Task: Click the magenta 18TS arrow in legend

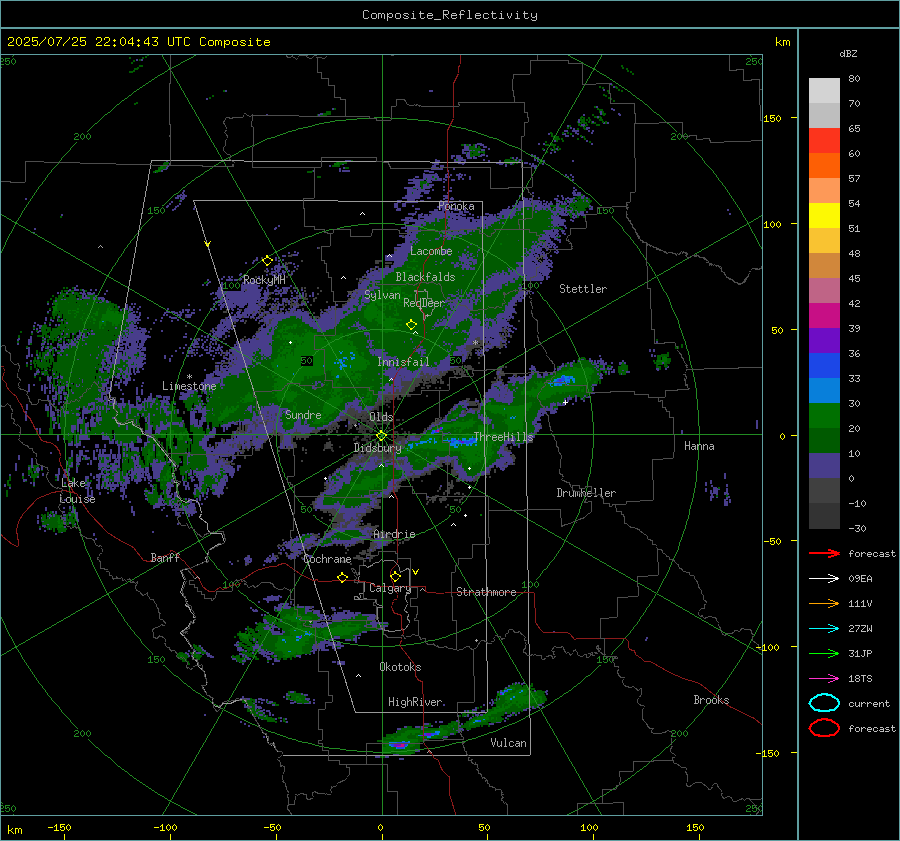Action: [824, 679]
